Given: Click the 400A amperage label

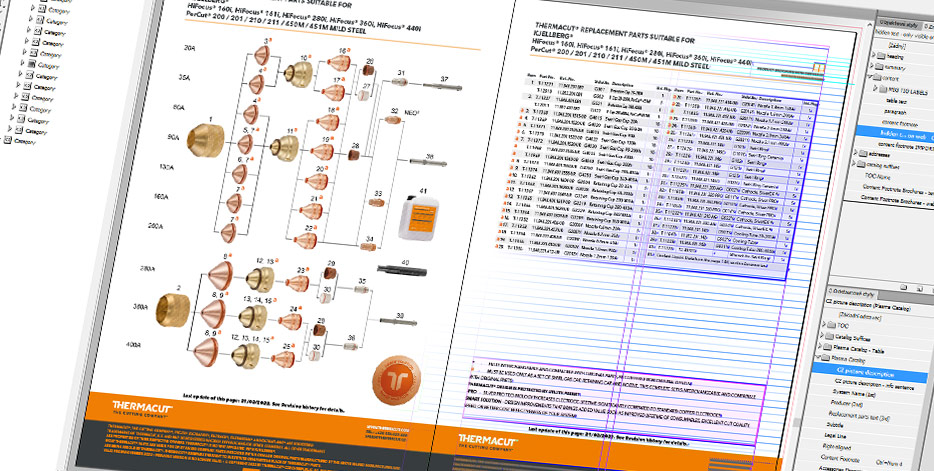Looking at the screenshot, I should (133, 345).
